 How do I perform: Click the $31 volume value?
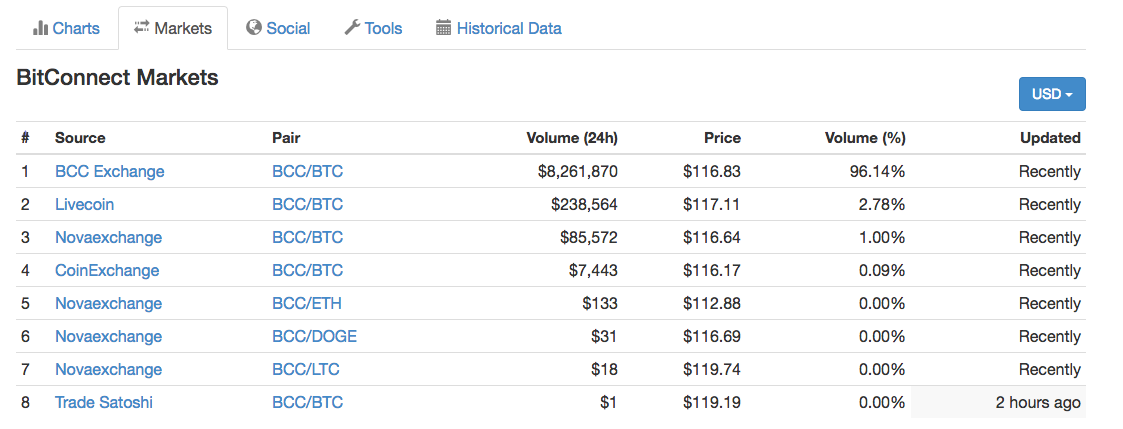point(604,337)
